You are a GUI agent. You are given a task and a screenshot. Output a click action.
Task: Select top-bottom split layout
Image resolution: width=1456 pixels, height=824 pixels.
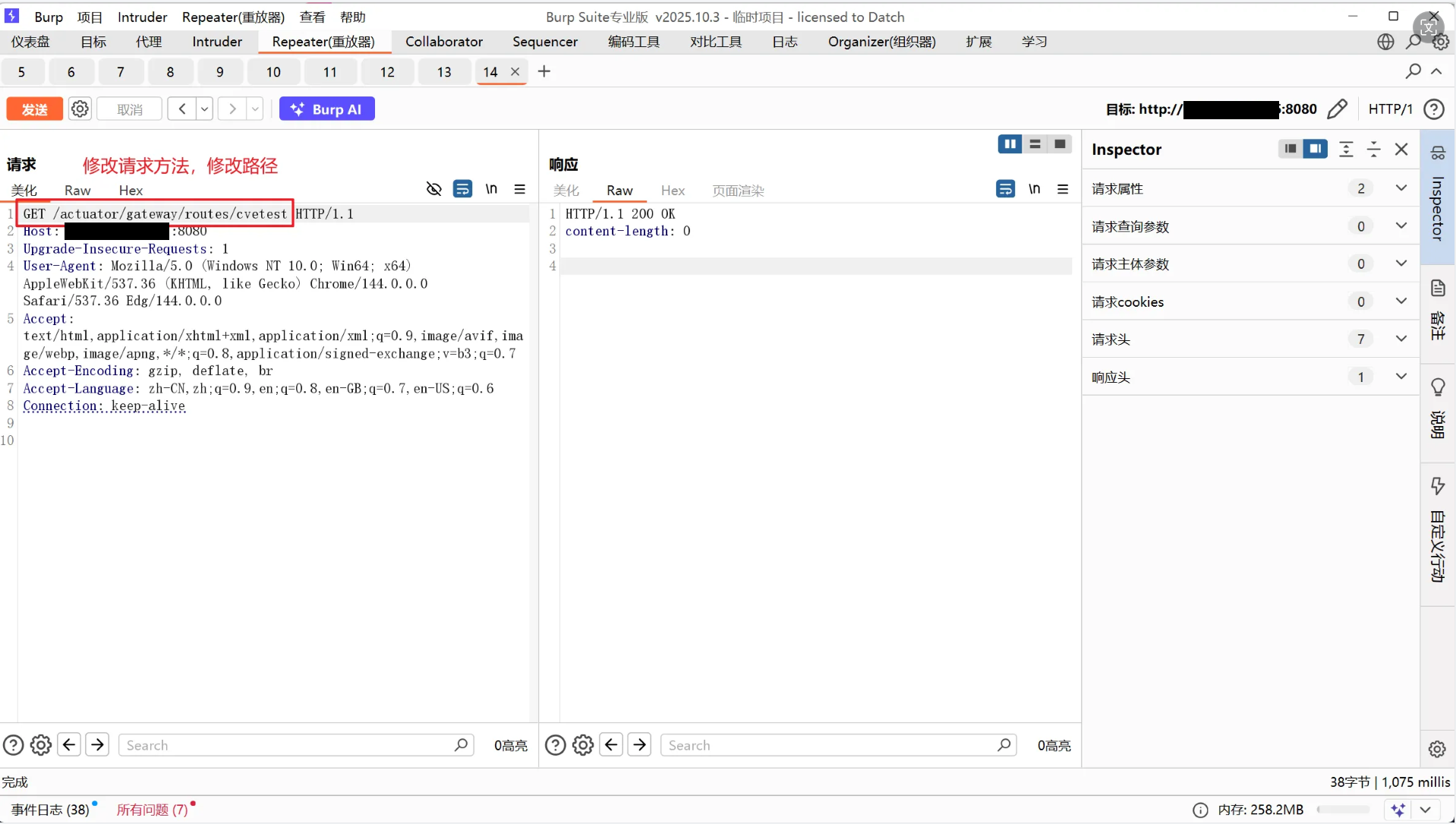tap(1035, 144)
